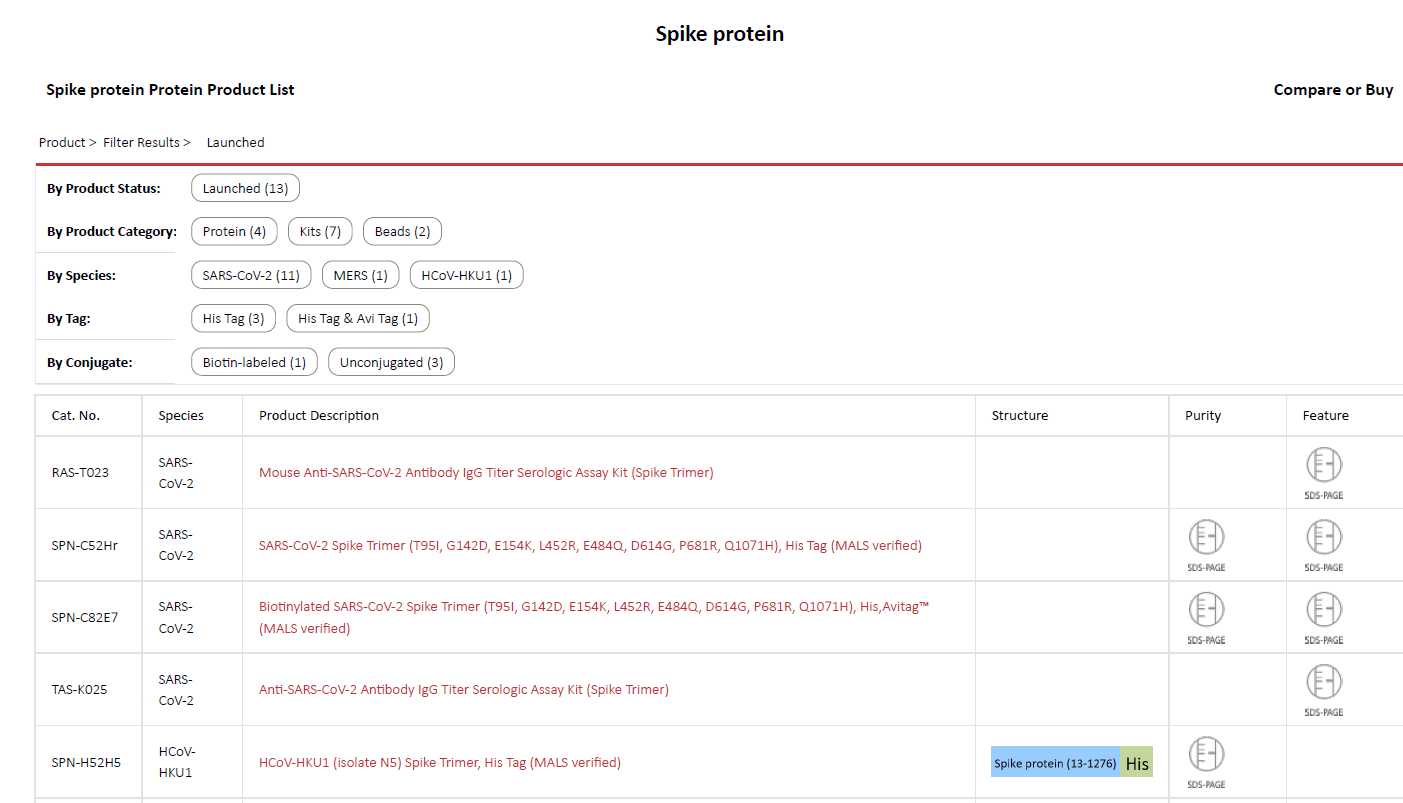Filter by Biotin-labeled (1) conjugate

(254, 362)
